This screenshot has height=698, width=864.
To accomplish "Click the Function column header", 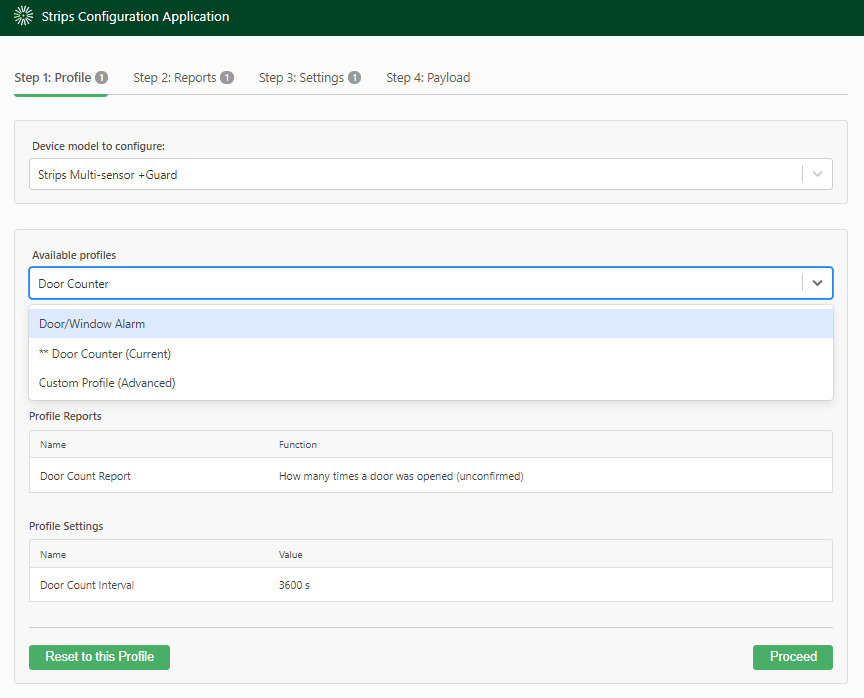I will (x=298, y=445).
